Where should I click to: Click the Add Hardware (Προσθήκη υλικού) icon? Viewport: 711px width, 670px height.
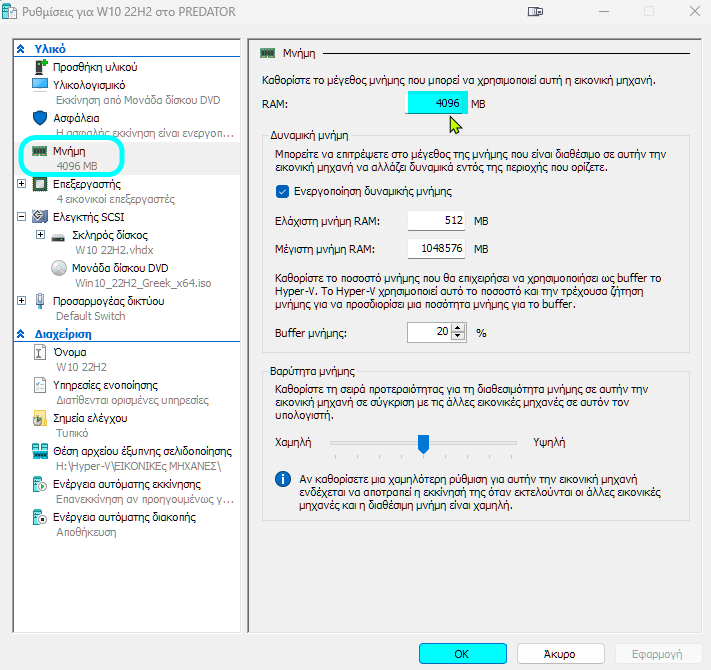click(40, 67)
